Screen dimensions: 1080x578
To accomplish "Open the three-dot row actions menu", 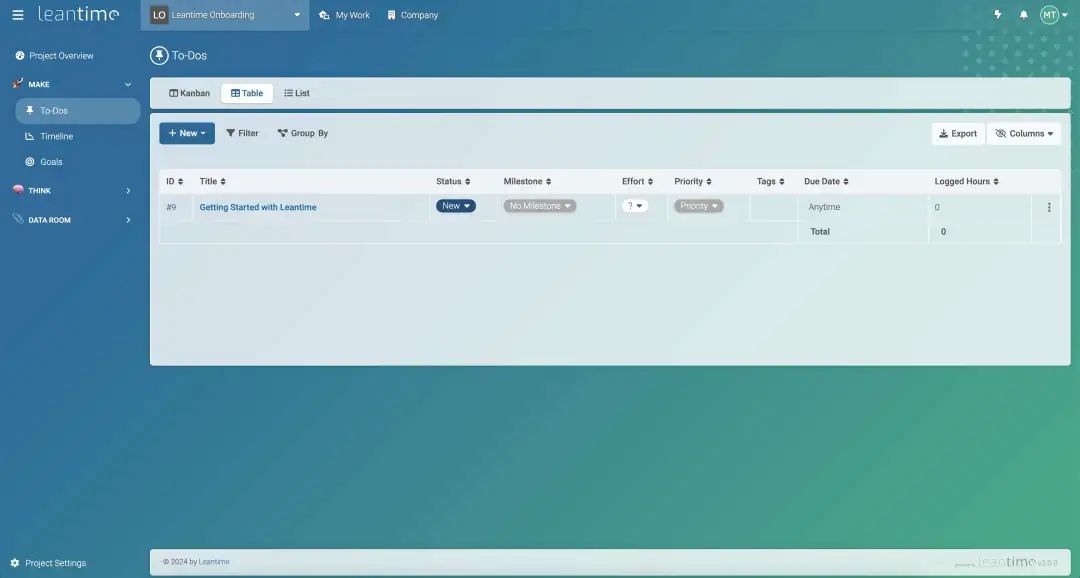I will [x=1049, y=207].
